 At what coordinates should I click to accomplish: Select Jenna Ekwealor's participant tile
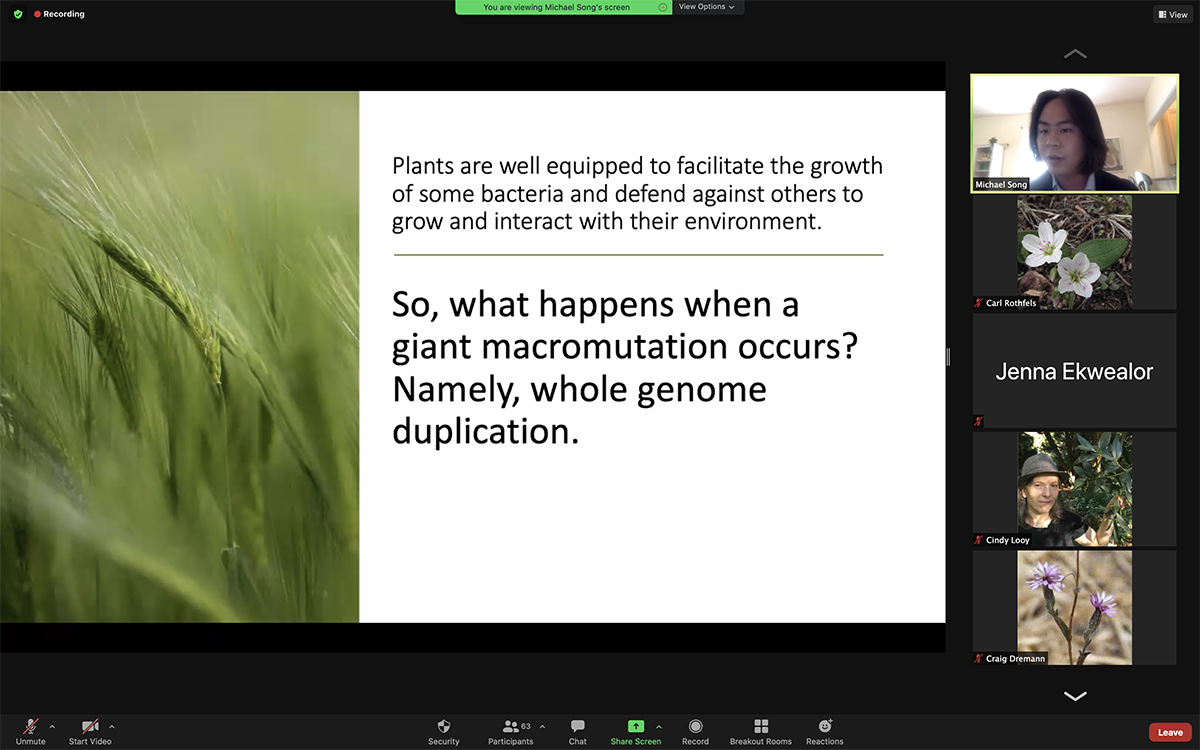point(1075,371)
